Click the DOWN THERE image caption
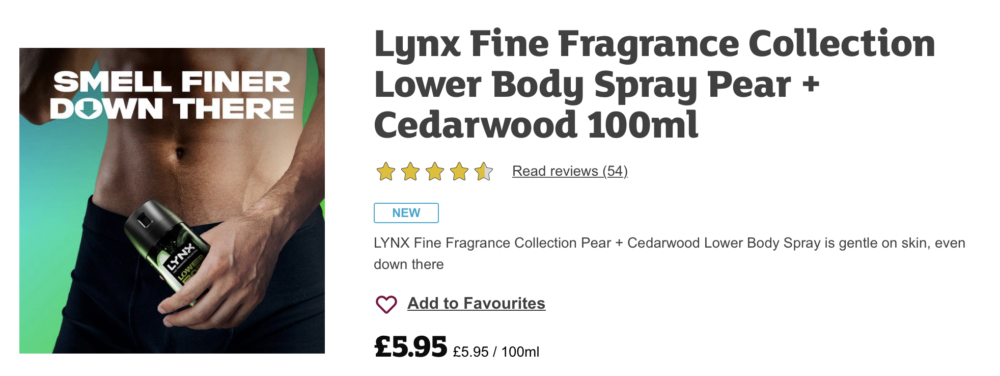The height and width of the screenshot is (376, 1000). coord(172,108)
